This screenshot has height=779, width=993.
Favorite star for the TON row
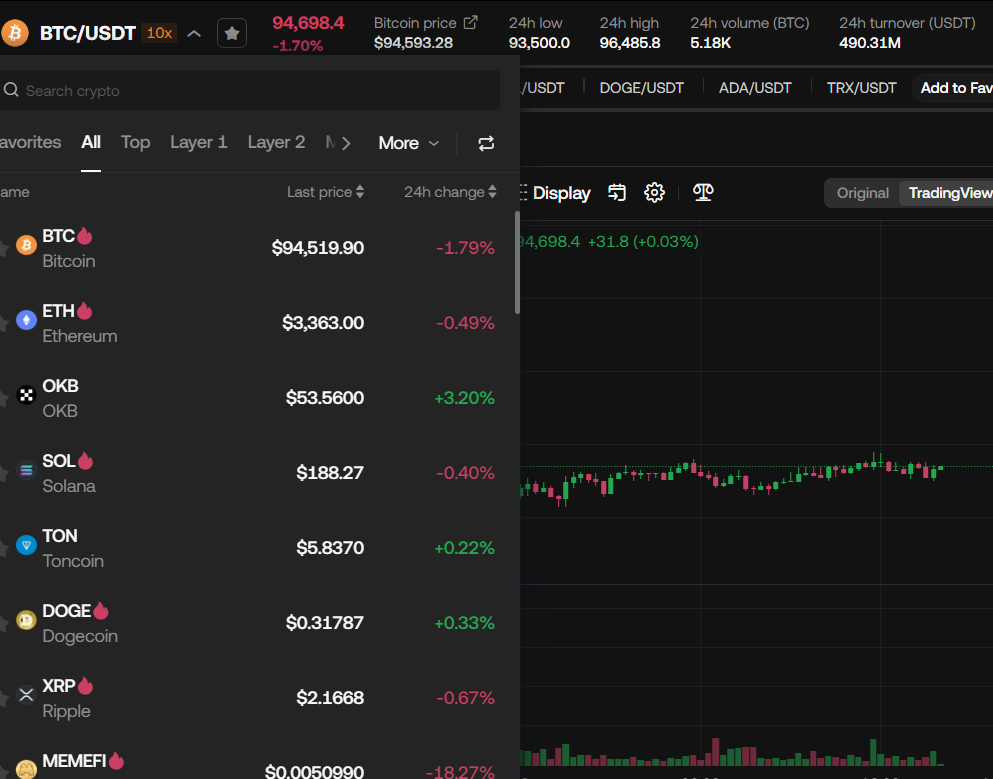click(x=3, y=547)
